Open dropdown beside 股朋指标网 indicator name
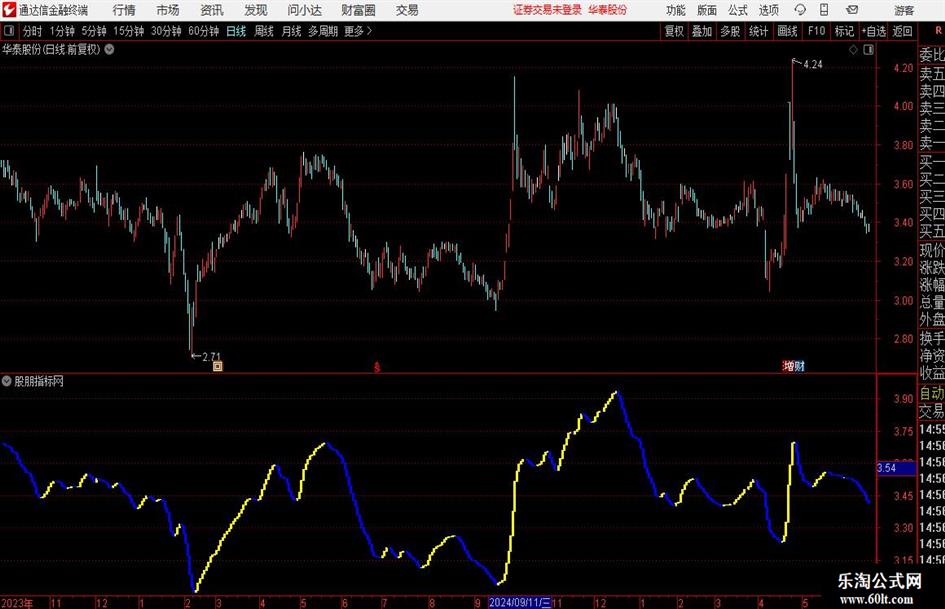The height and width of the screenshot is (609, 945). tap(7, 381)
